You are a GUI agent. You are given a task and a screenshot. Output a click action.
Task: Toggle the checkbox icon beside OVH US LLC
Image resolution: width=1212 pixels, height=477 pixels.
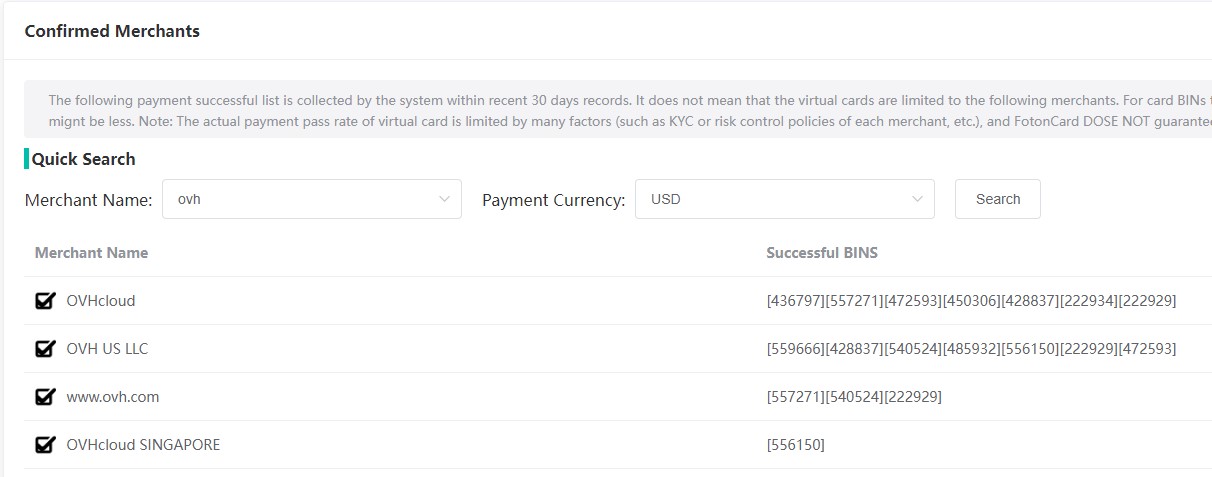pyautogui.click(x=45, y=348)
